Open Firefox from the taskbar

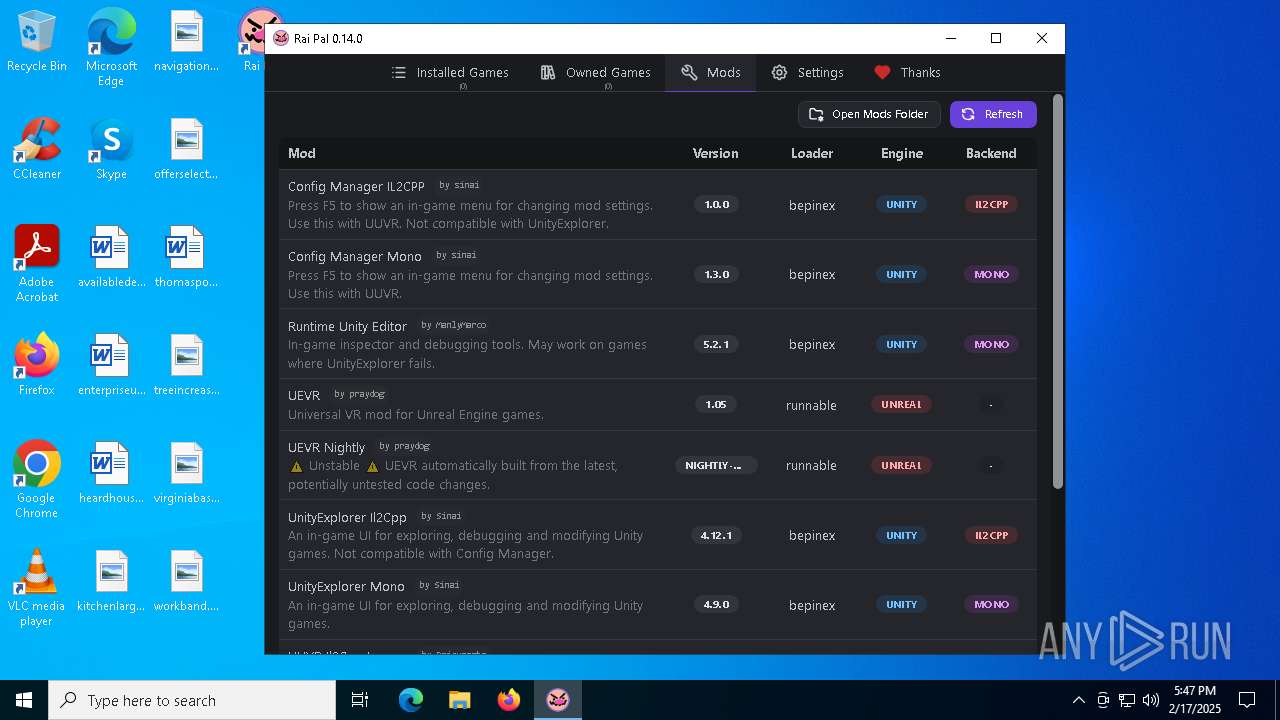coord(509,700)
